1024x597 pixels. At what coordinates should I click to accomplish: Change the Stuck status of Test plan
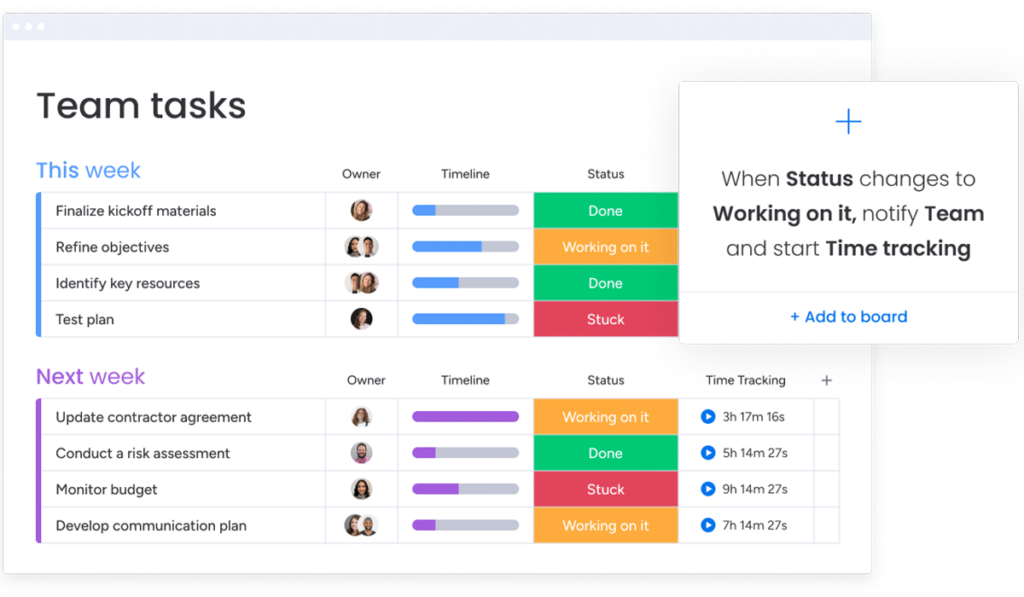click(x=605, y=319)
